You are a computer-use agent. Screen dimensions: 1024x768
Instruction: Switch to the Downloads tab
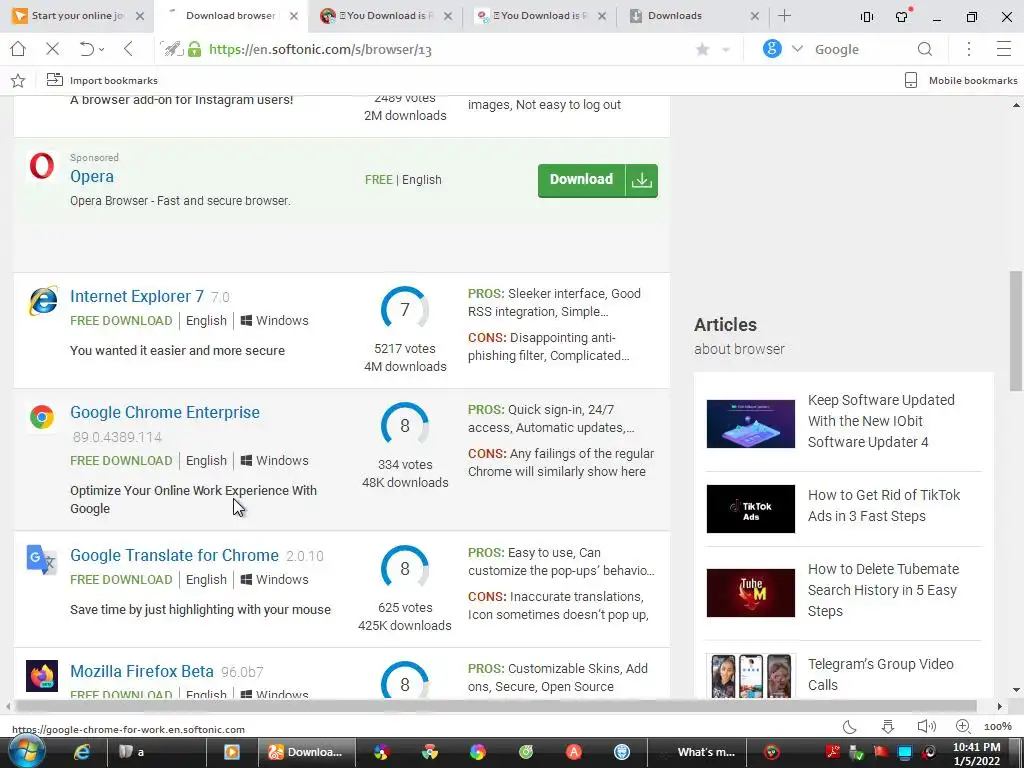(692, 16)
